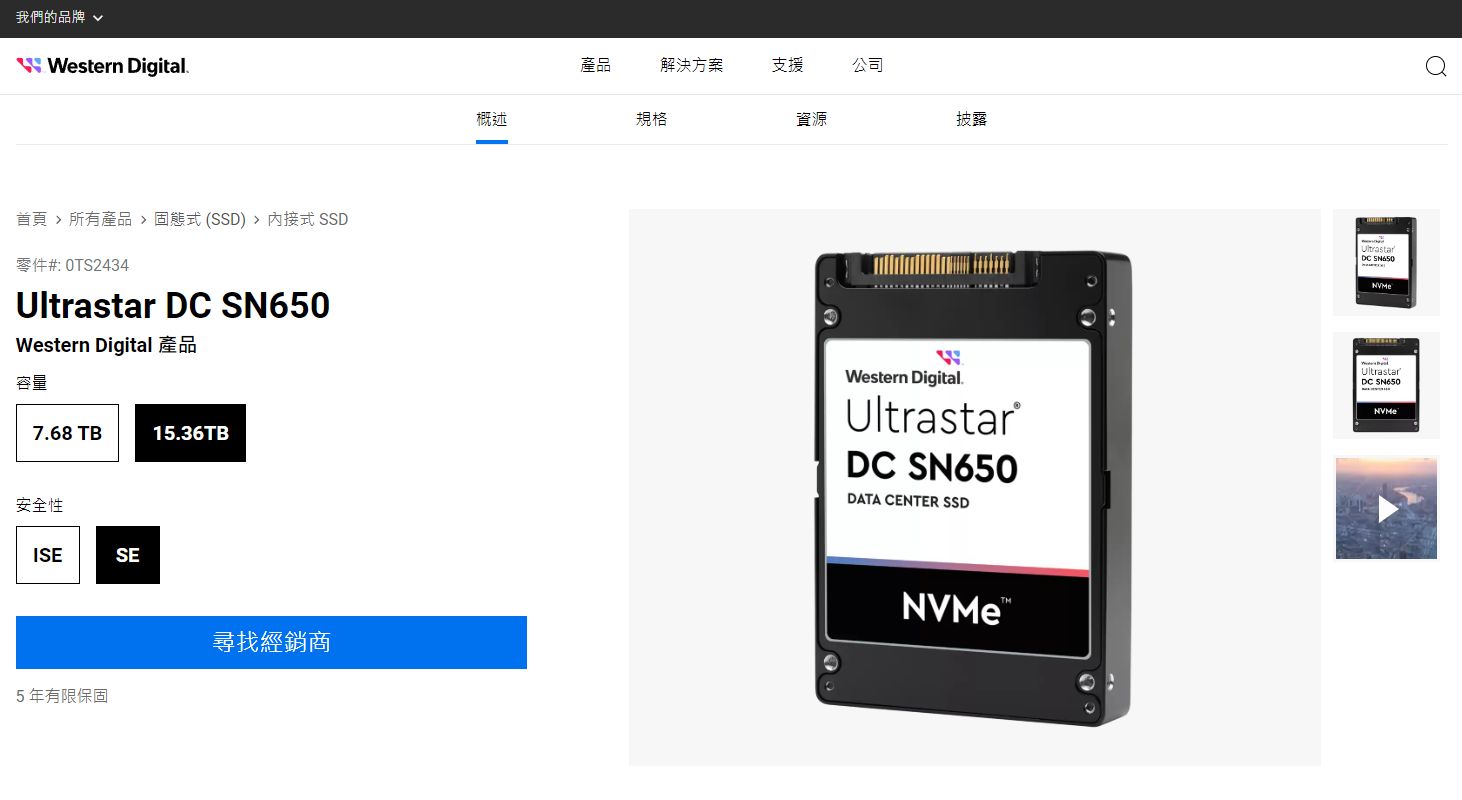The height and width of the screenshot is (800, 1462).
Task: Click the chevron next to 我們的品牌
Action: 97,17
